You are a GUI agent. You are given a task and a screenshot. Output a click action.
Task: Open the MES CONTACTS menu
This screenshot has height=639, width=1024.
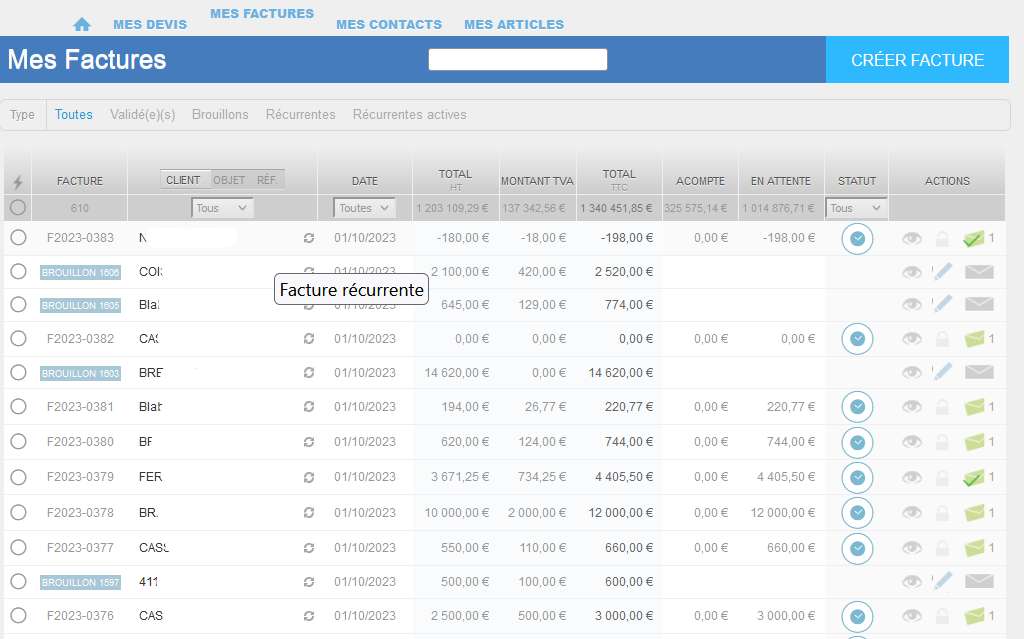pyautogui.click(x=389, y=25)
